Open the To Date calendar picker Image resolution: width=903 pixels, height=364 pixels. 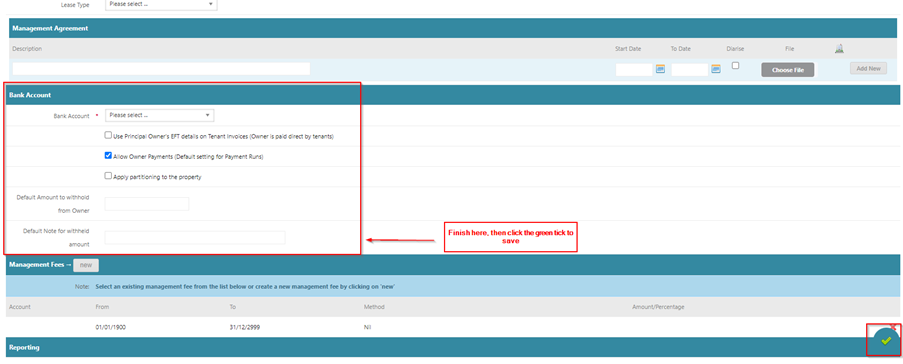tap(716, 69)
